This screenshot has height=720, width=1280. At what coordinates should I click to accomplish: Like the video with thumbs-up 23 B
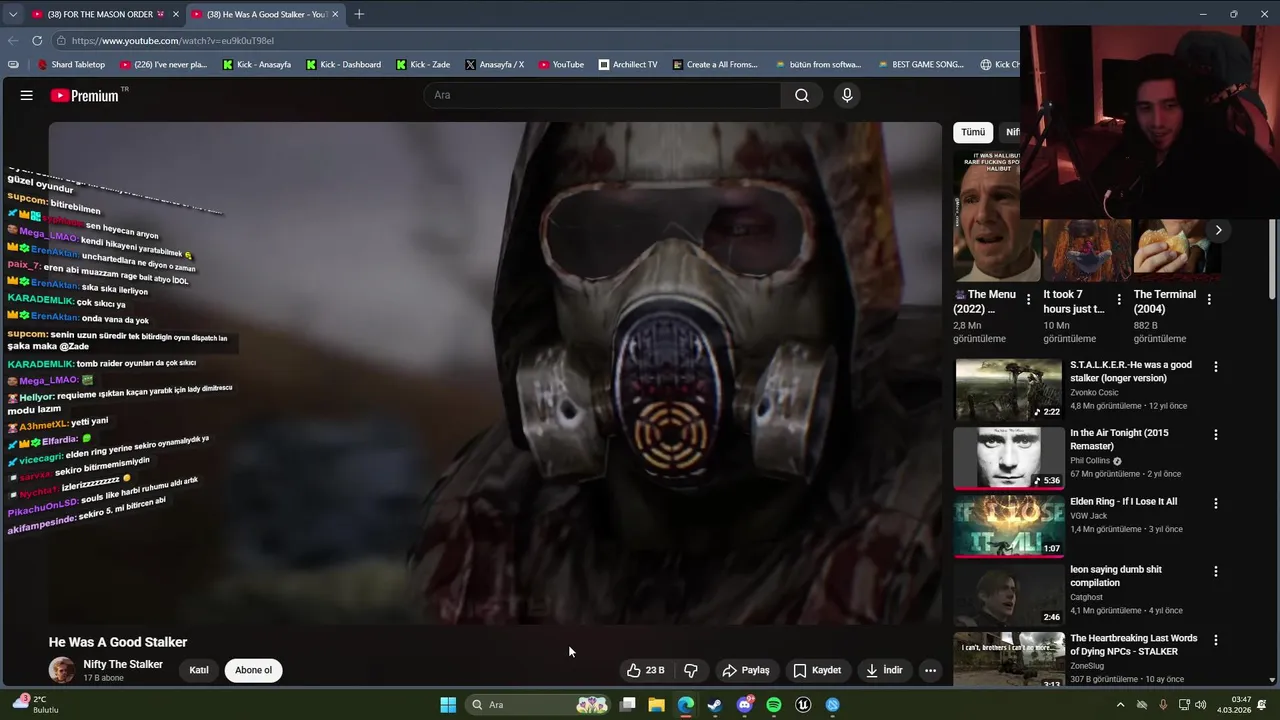tap(645, 670)
